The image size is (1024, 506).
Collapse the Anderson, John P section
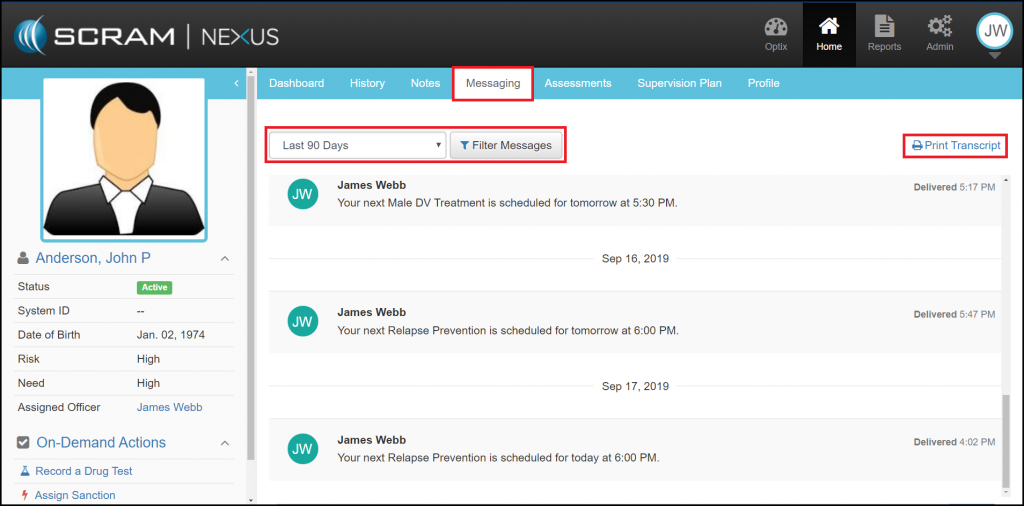click(224, 259)
